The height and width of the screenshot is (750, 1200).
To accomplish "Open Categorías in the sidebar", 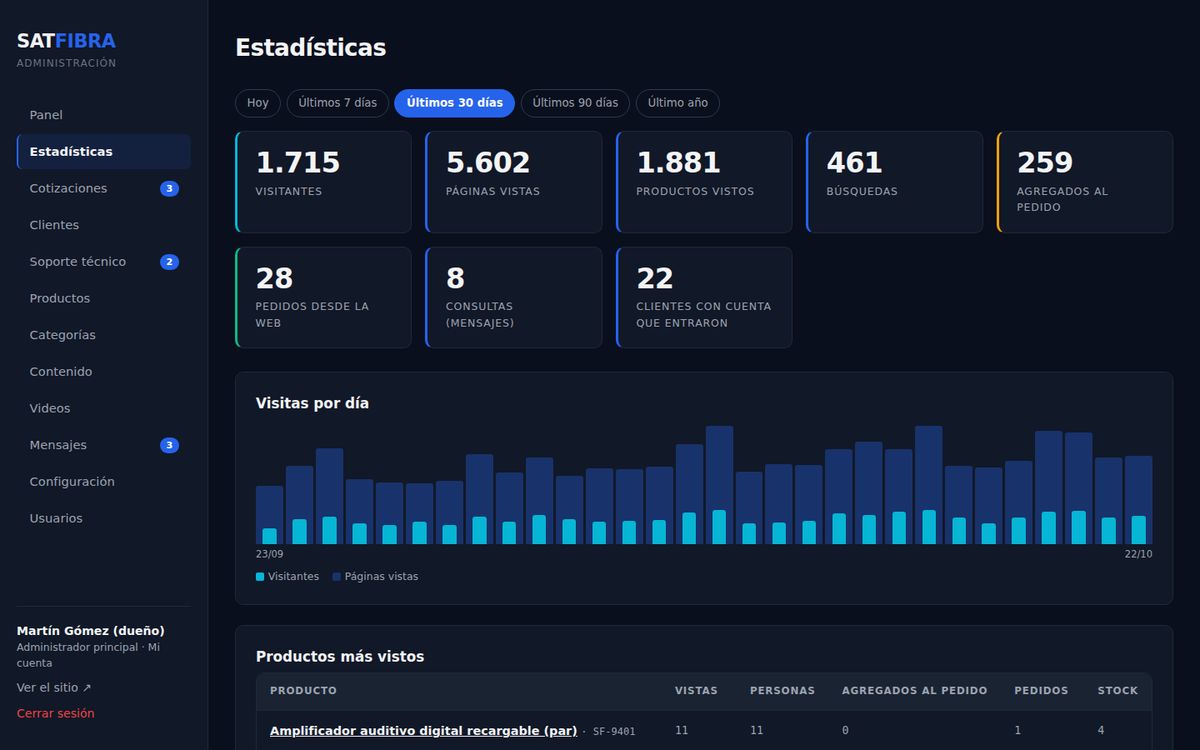I will pos(104,335).
